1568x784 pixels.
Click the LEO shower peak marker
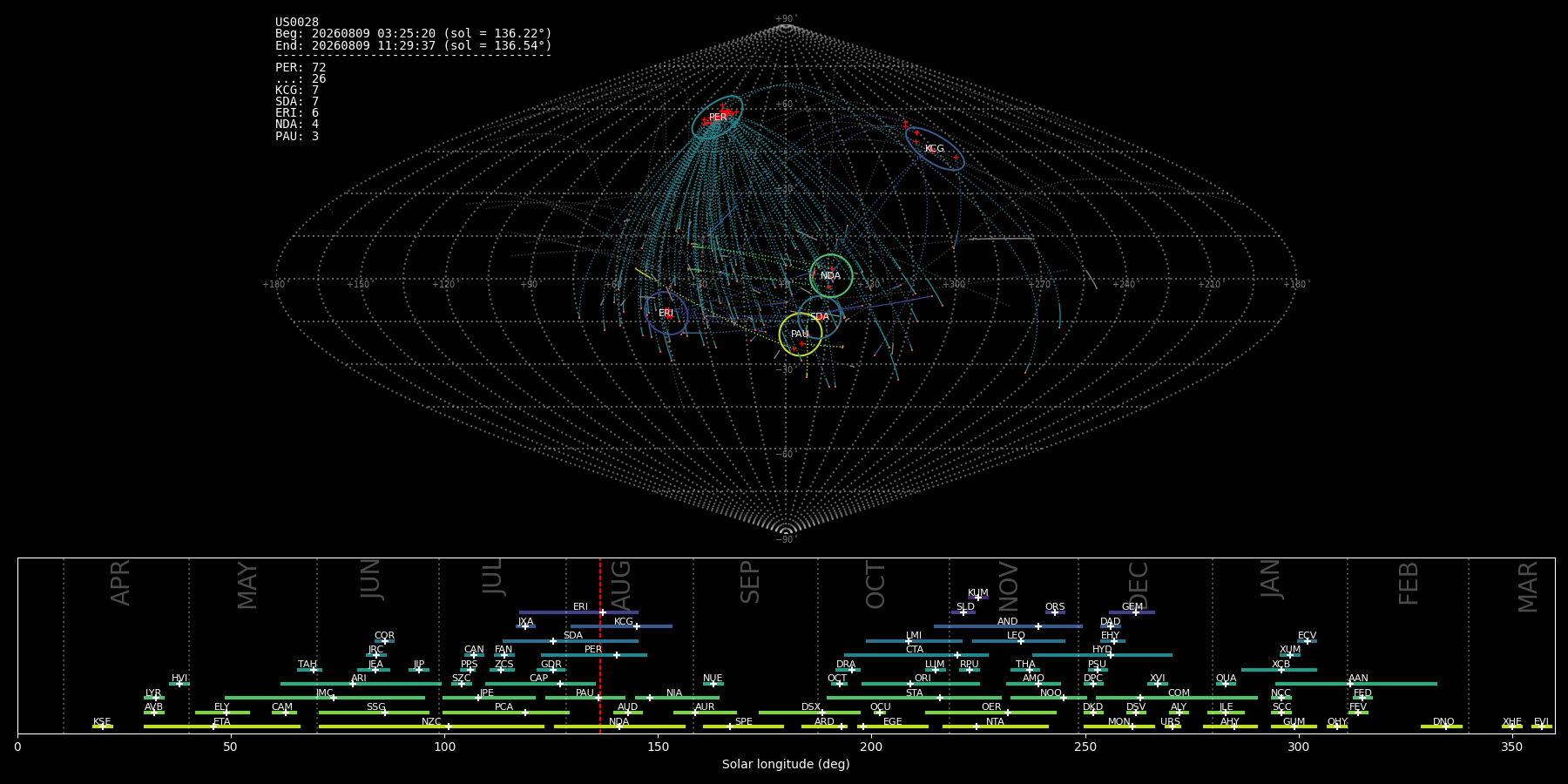(x=1020, y=641)
